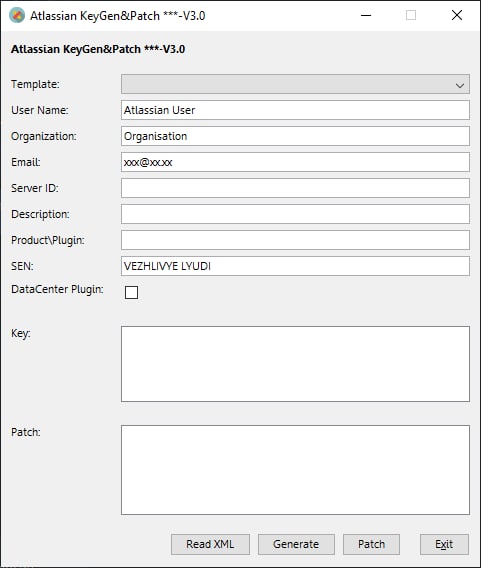Select the Organization input field
Screen dimensions: 481x568
pyautogui.click(x=295, y=136)
